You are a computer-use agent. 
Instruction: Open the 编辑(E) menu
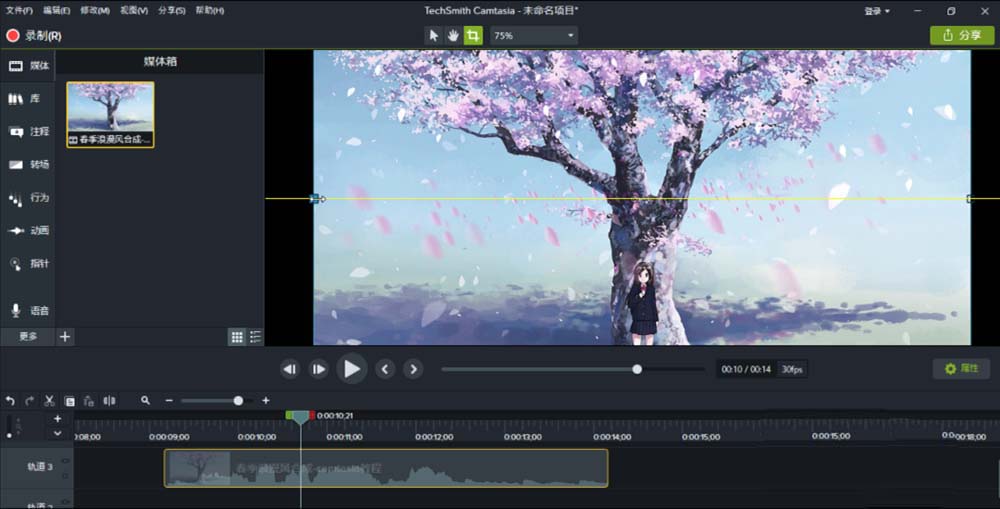click(57, 10)
